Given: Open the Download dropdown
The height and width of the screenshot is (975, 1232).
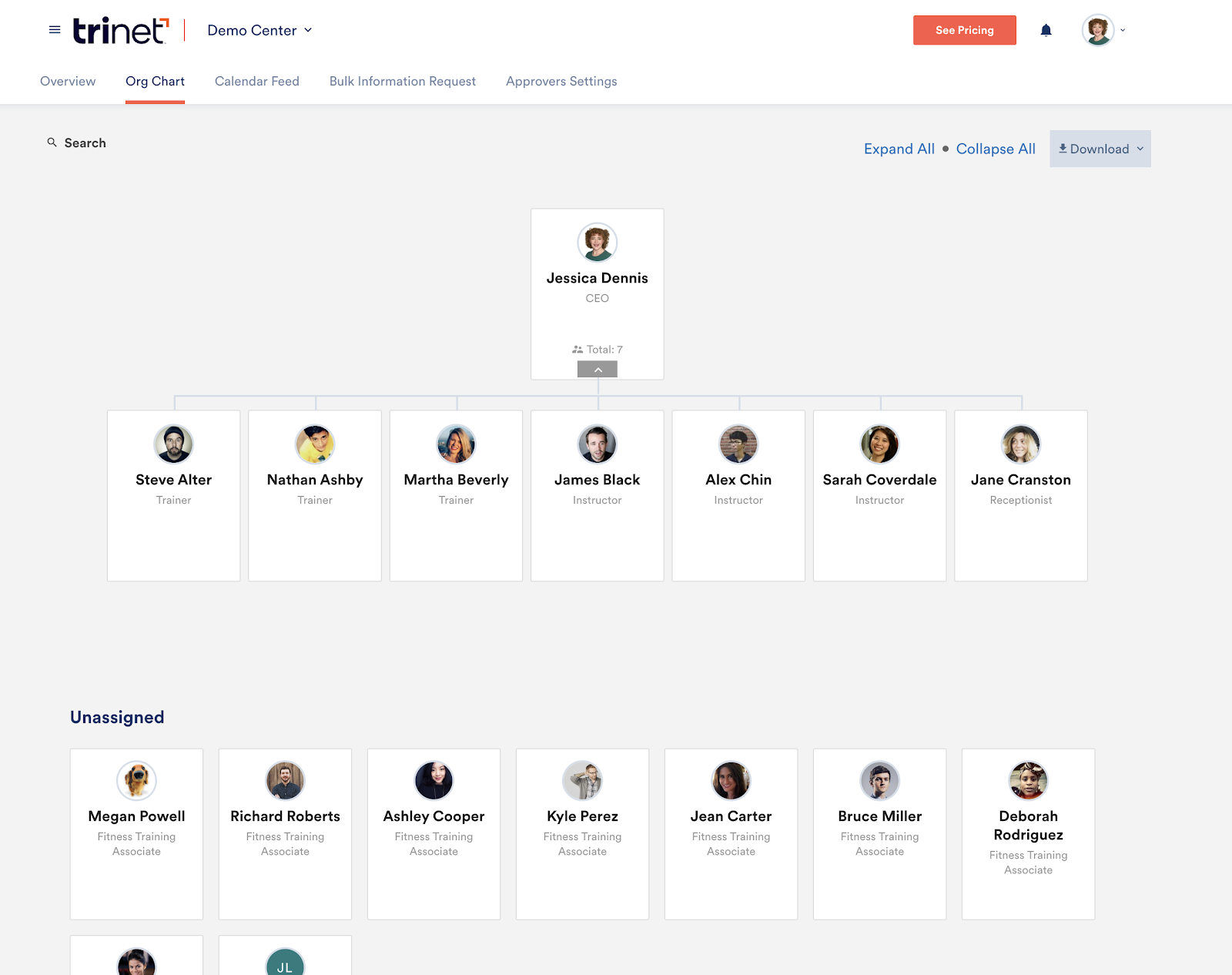Looking at the screenshot, I should tap(1100, 149).
